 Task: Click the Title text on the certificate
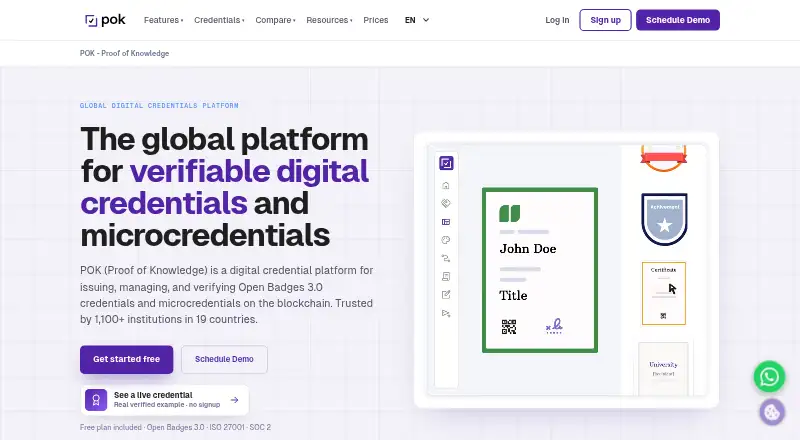[x=513, y=296]
